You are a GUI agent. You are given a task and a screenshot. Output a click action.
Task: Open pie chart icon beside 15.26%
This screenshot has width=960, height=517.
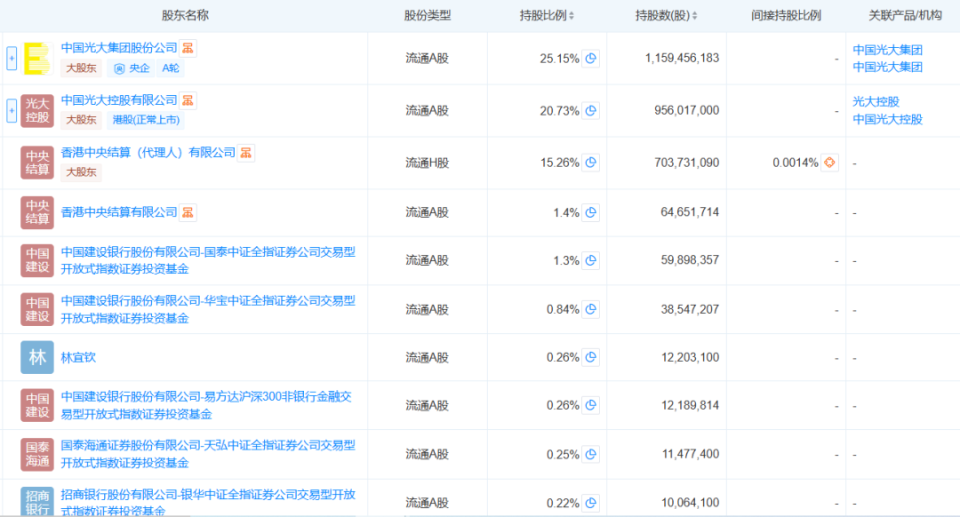(591, 162)
